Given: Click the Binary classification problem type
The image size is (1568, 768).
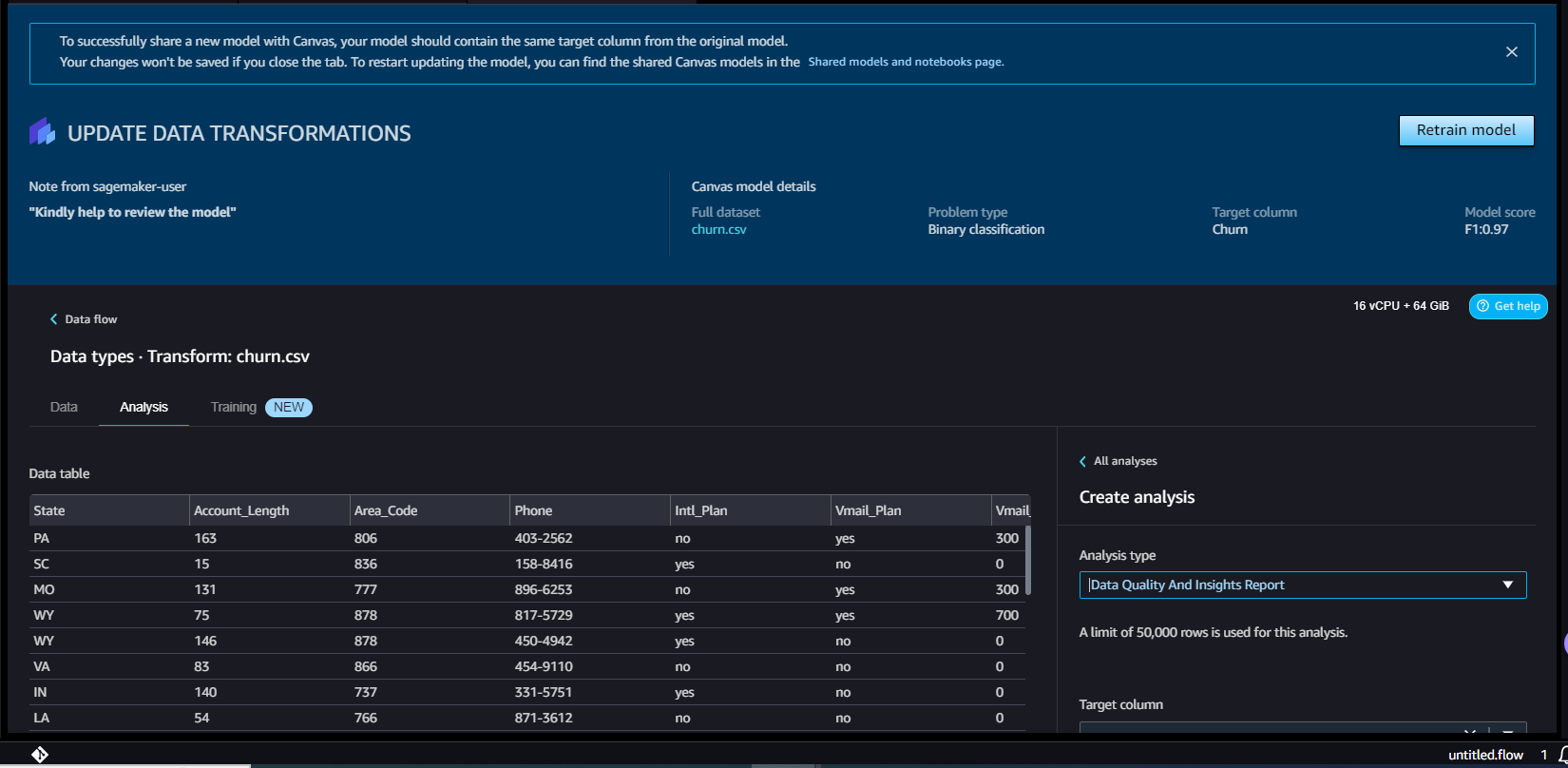Looking at the screenshot, I should (986, 229).
